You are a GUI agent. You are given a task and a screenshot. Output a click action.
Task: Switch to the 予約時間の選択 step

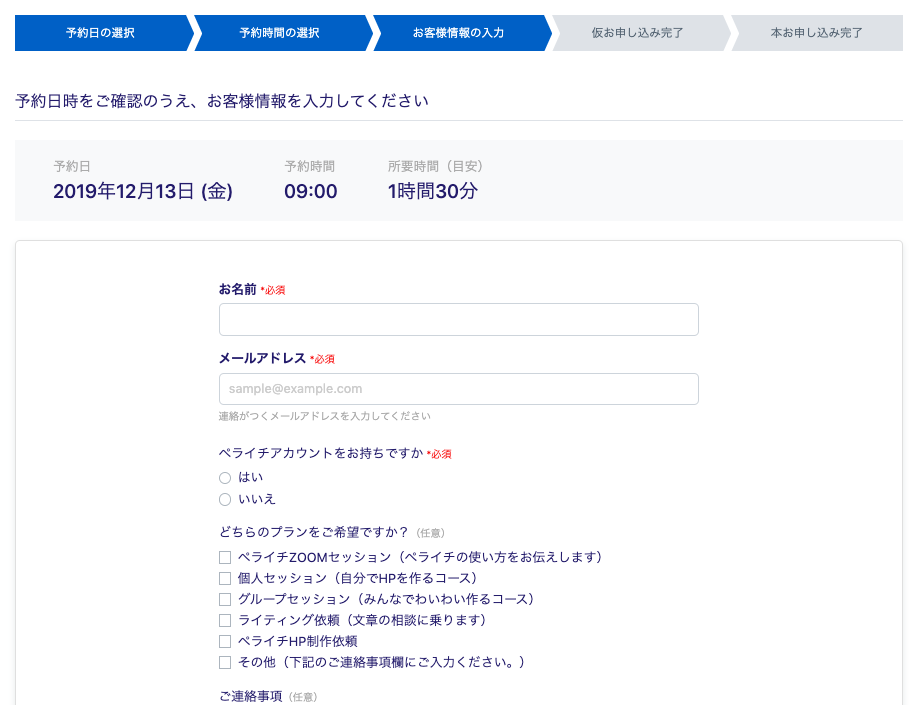[281, 33]
